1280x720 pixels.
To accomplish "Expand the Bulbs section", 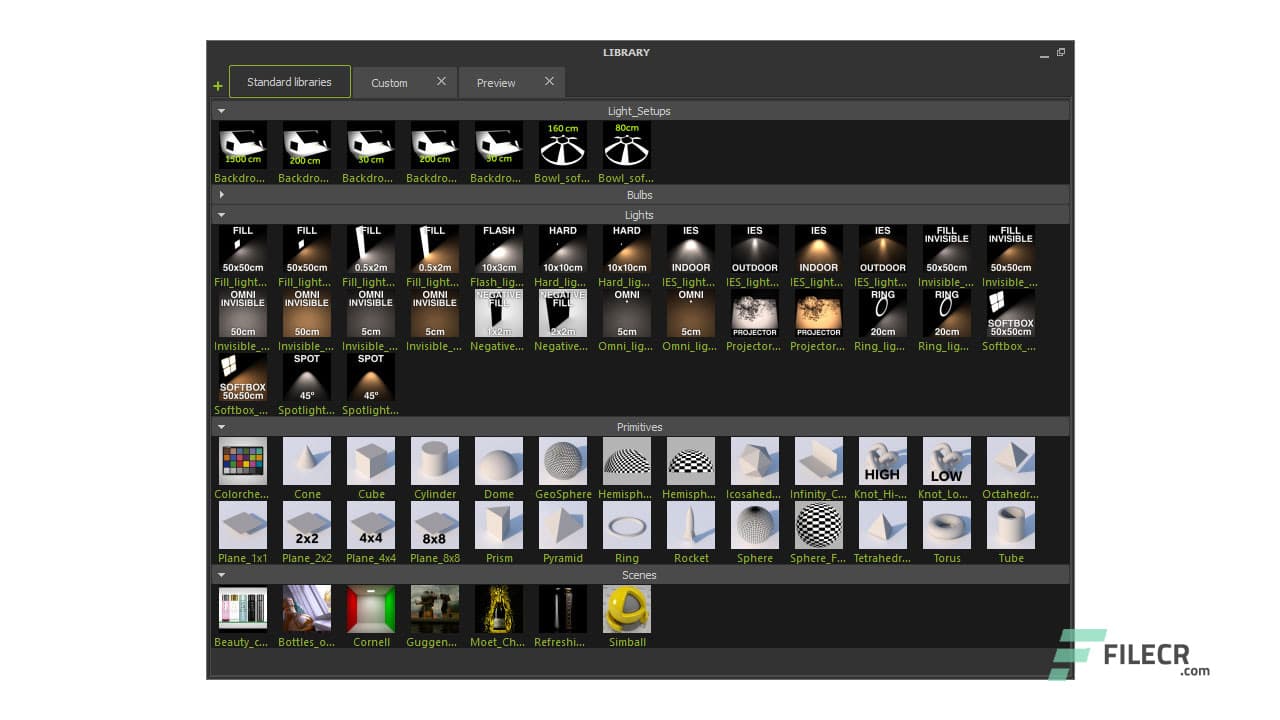I will 221,195.
